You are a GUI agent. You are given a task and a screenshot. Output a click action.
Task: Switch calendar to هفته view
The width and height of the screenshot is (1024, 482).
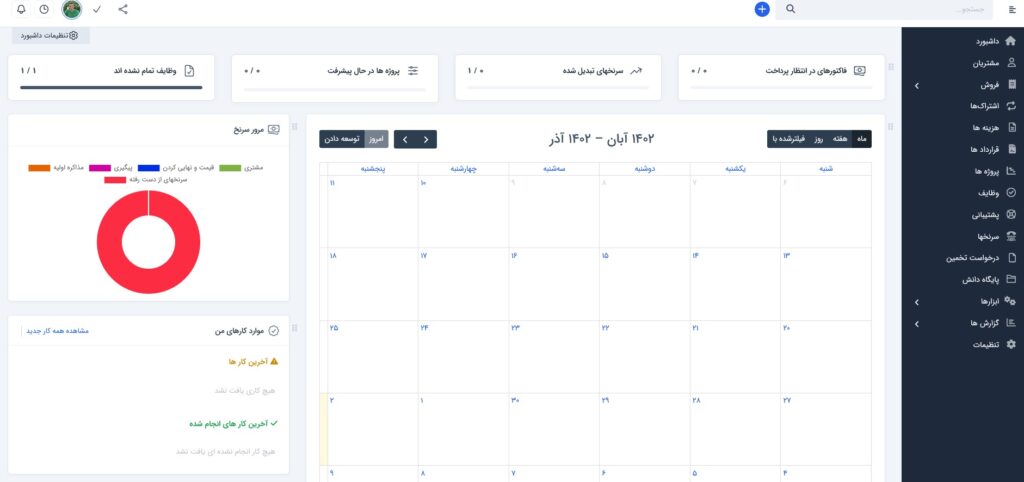tap(839, 139)
